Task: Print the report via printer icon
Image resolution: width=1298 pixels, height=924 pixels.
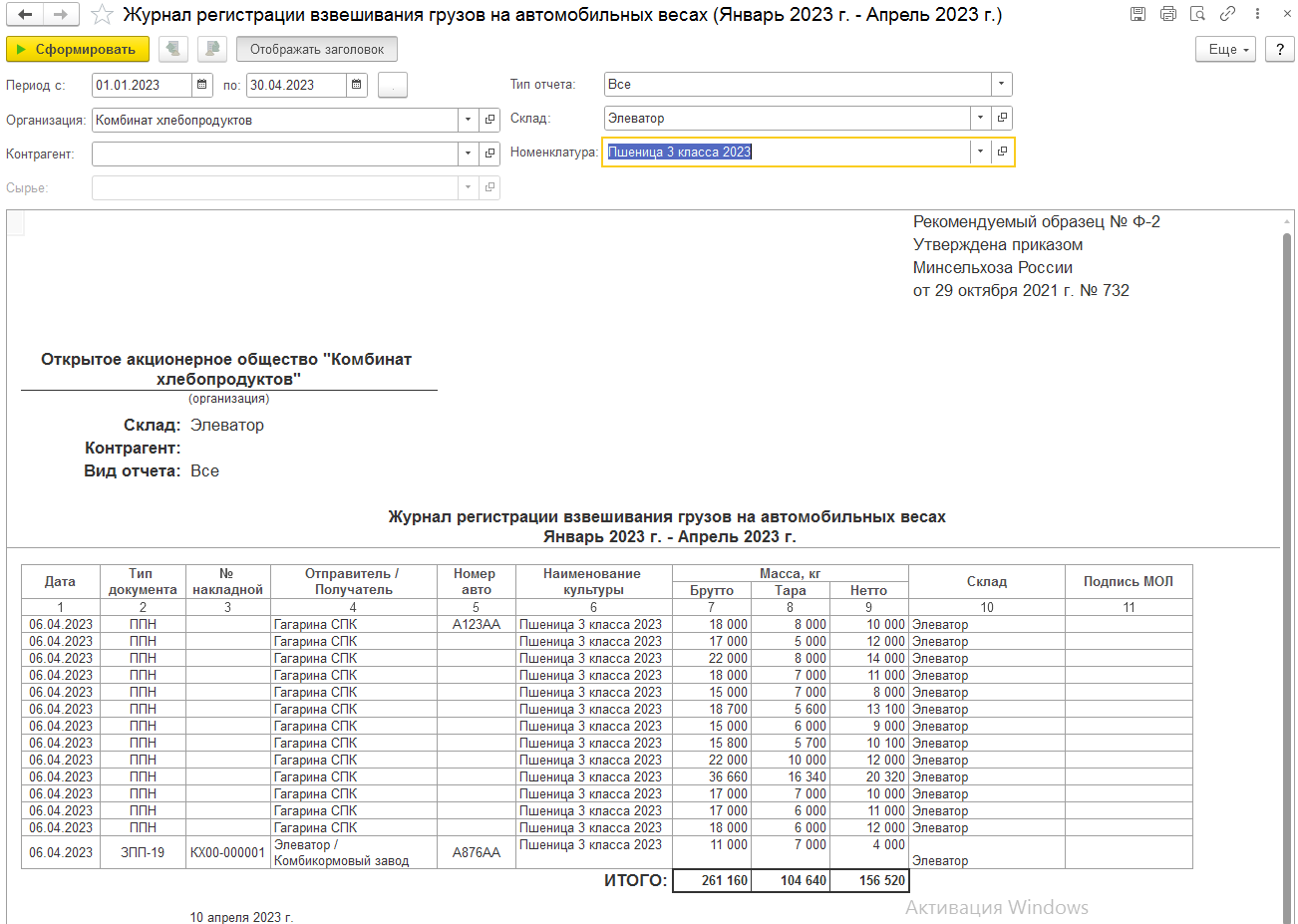Action: [1168, 14]
